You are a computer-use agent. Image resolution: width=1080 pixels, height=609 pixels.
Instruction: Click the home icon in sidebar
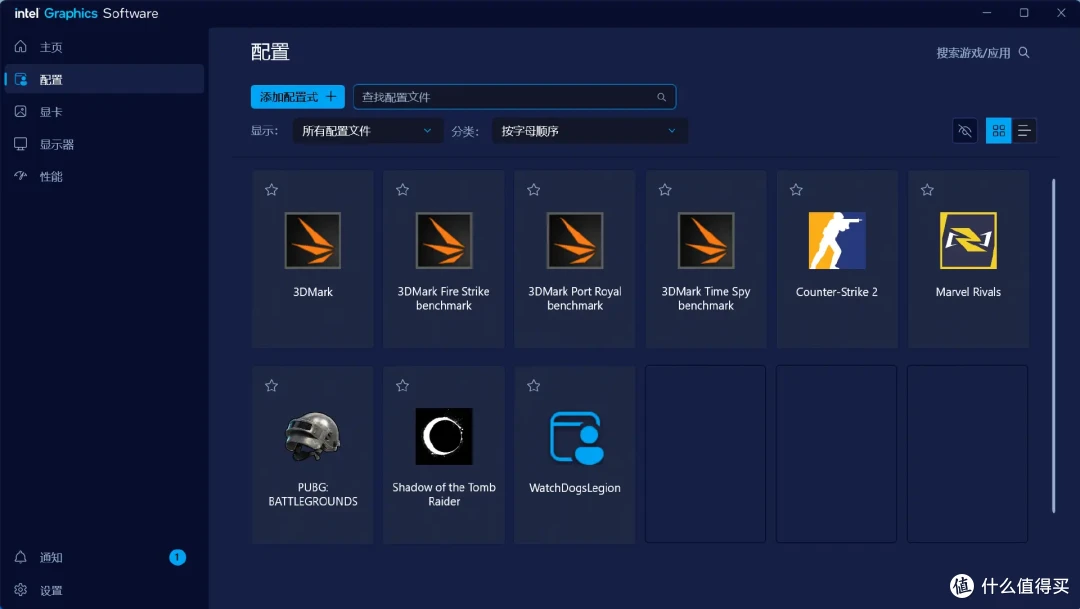pyautogui.click(x=21, y=46)
